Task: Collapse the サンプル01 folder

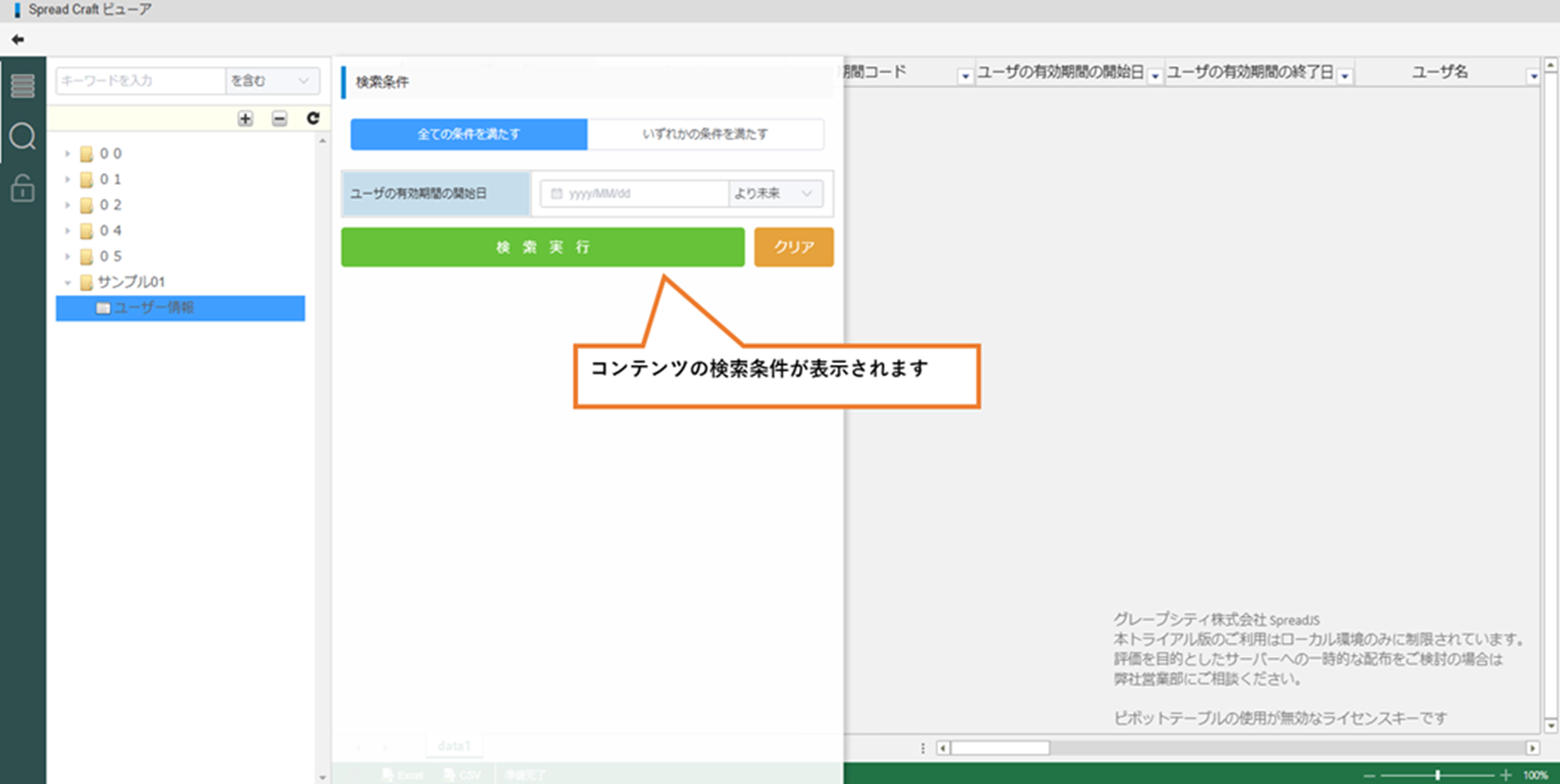Action: [67, 282]
